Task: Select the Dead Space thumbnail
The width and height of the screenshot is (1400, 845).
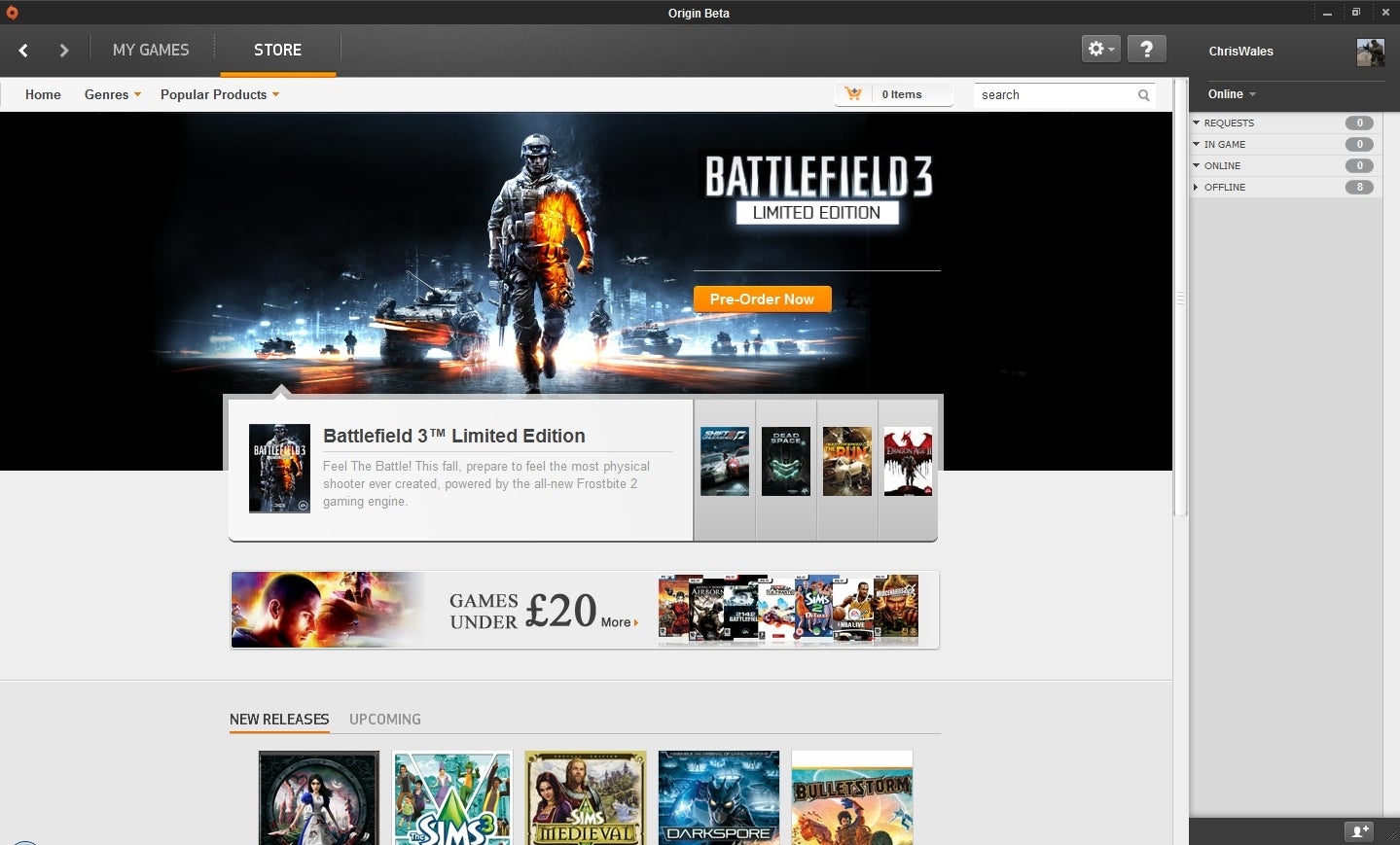Action: point(786,462)
